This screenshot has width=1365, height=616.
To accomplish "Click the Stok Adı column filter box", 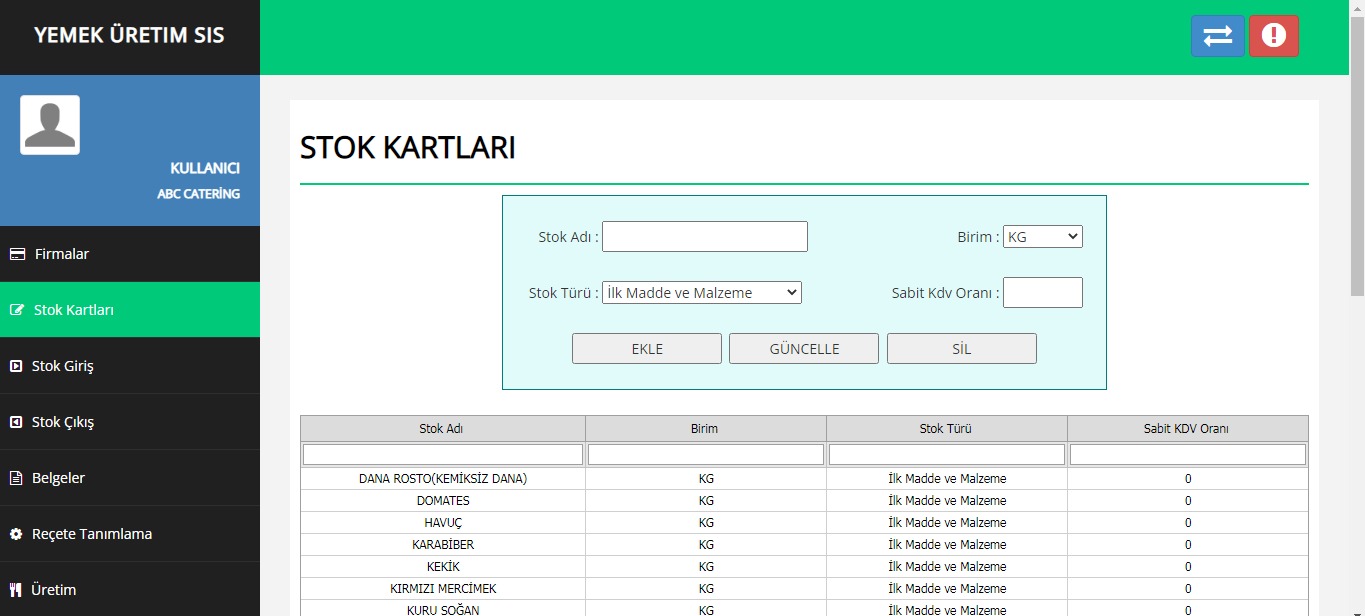I will coord(443,455).
